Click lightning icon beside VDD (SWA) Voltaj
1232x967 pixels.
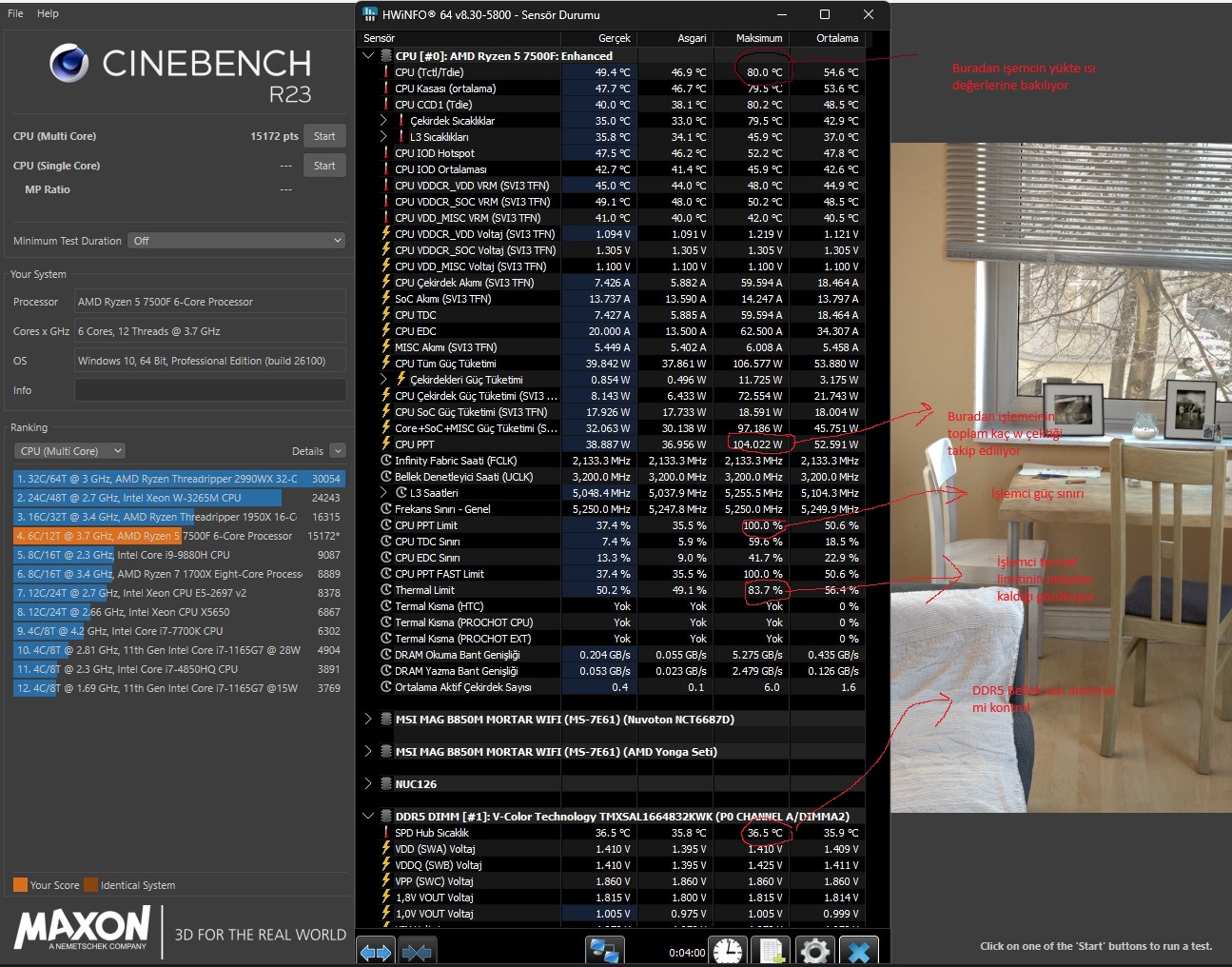pyautogui.click(x=385, y=849)
